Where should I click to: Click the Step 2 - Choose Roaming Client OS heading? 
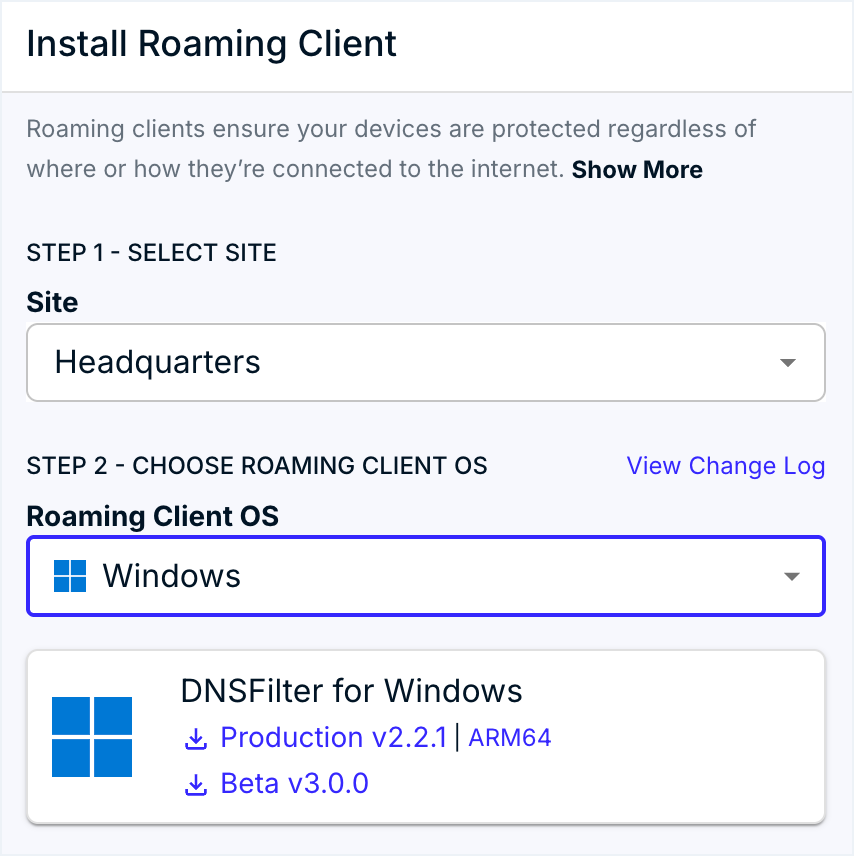pos(257,466)
